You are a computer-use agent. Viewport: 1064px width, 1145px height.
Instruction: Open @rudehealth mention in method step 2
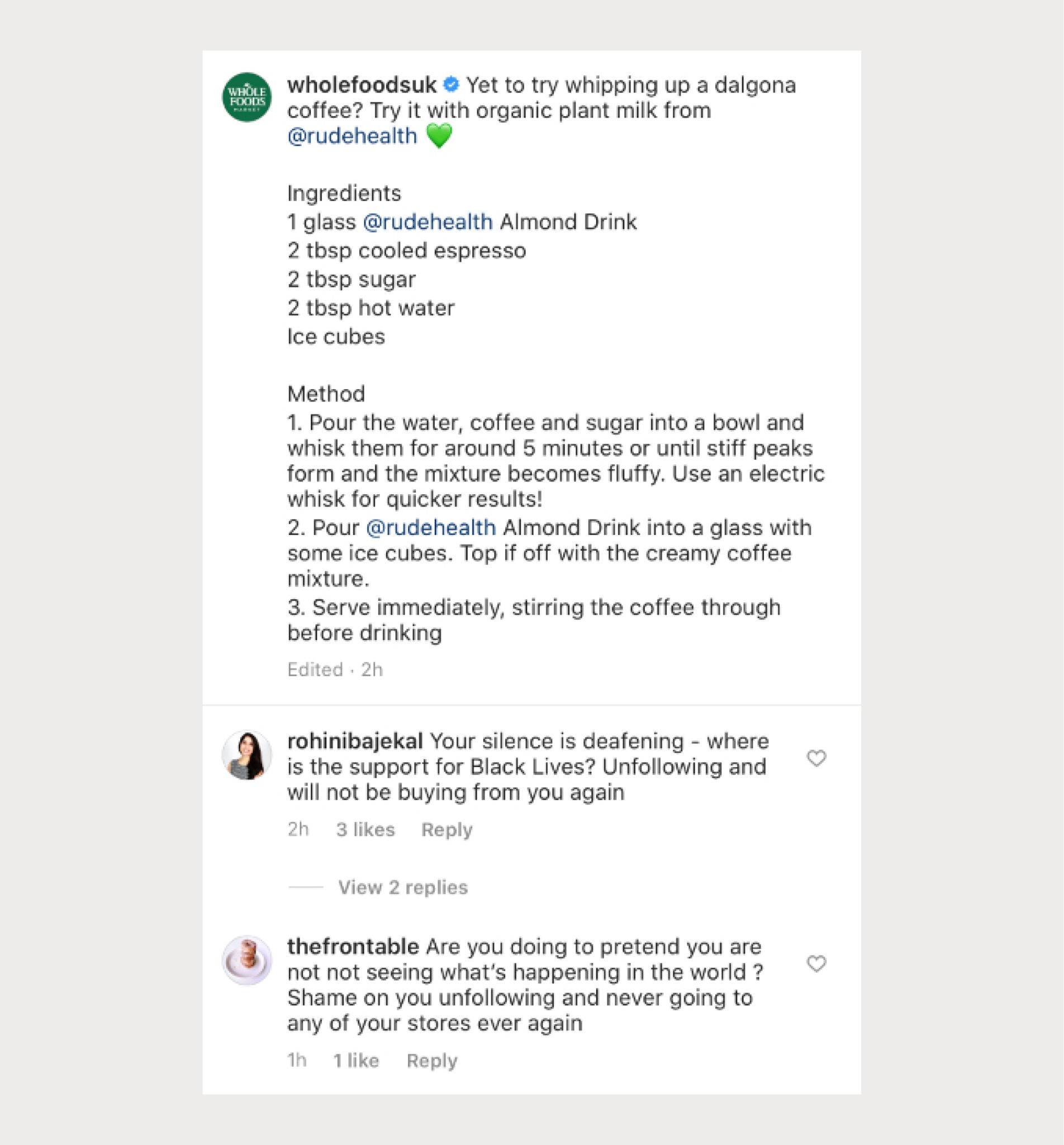pos(431,528)
